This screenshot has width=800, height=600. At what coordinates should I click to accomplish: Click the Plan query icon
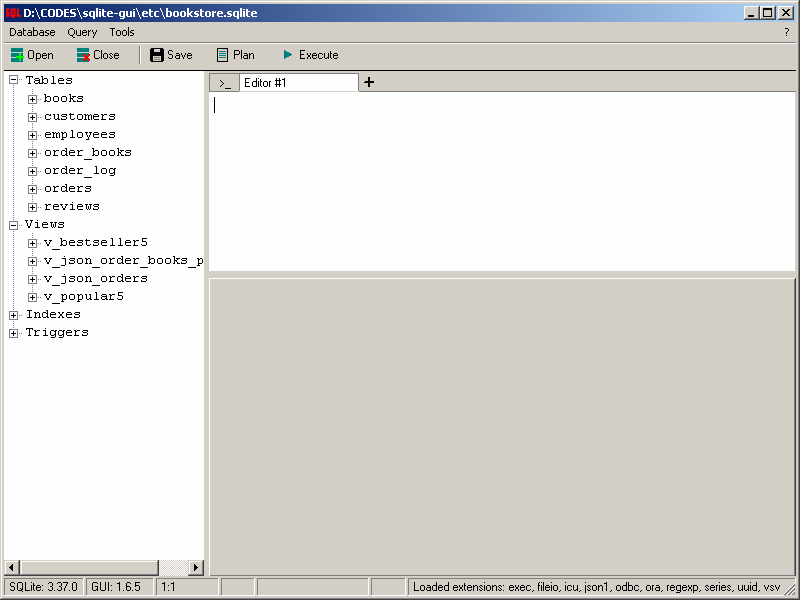[222, 55]
